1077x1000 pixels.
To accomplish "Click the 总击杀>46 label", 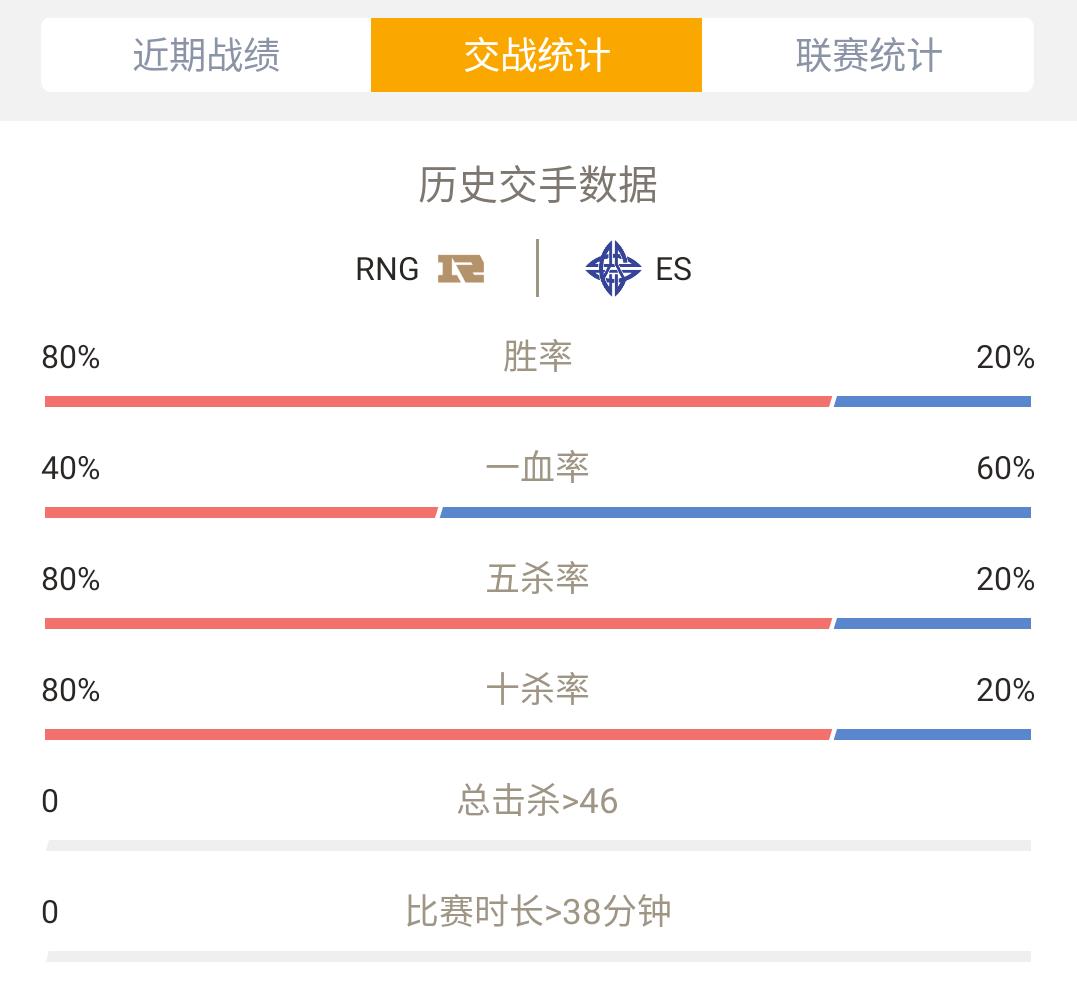I will pos(538,802).
